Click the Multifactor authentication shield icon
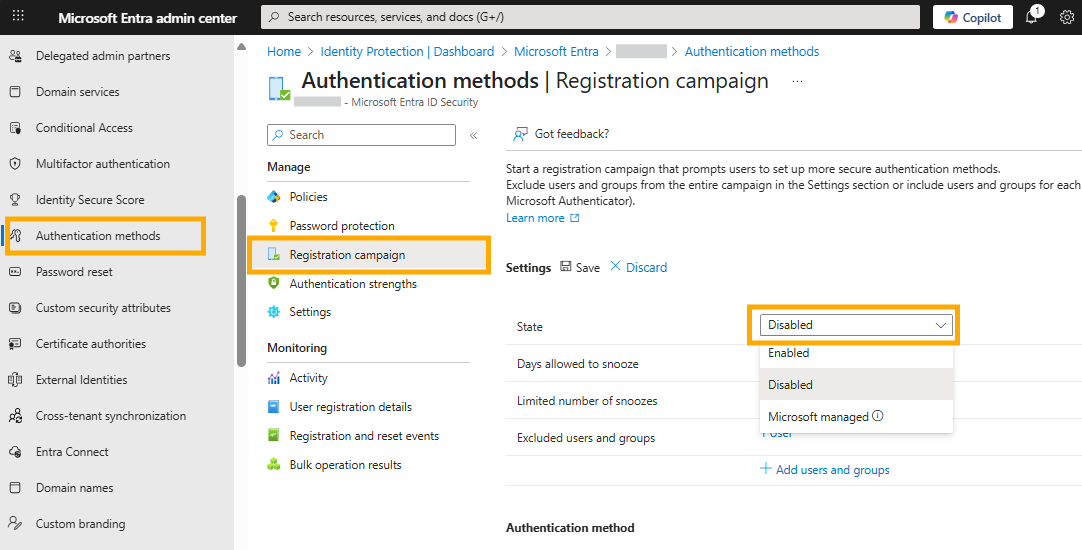The image size is (1082, 550). click(x=15, y=164)
